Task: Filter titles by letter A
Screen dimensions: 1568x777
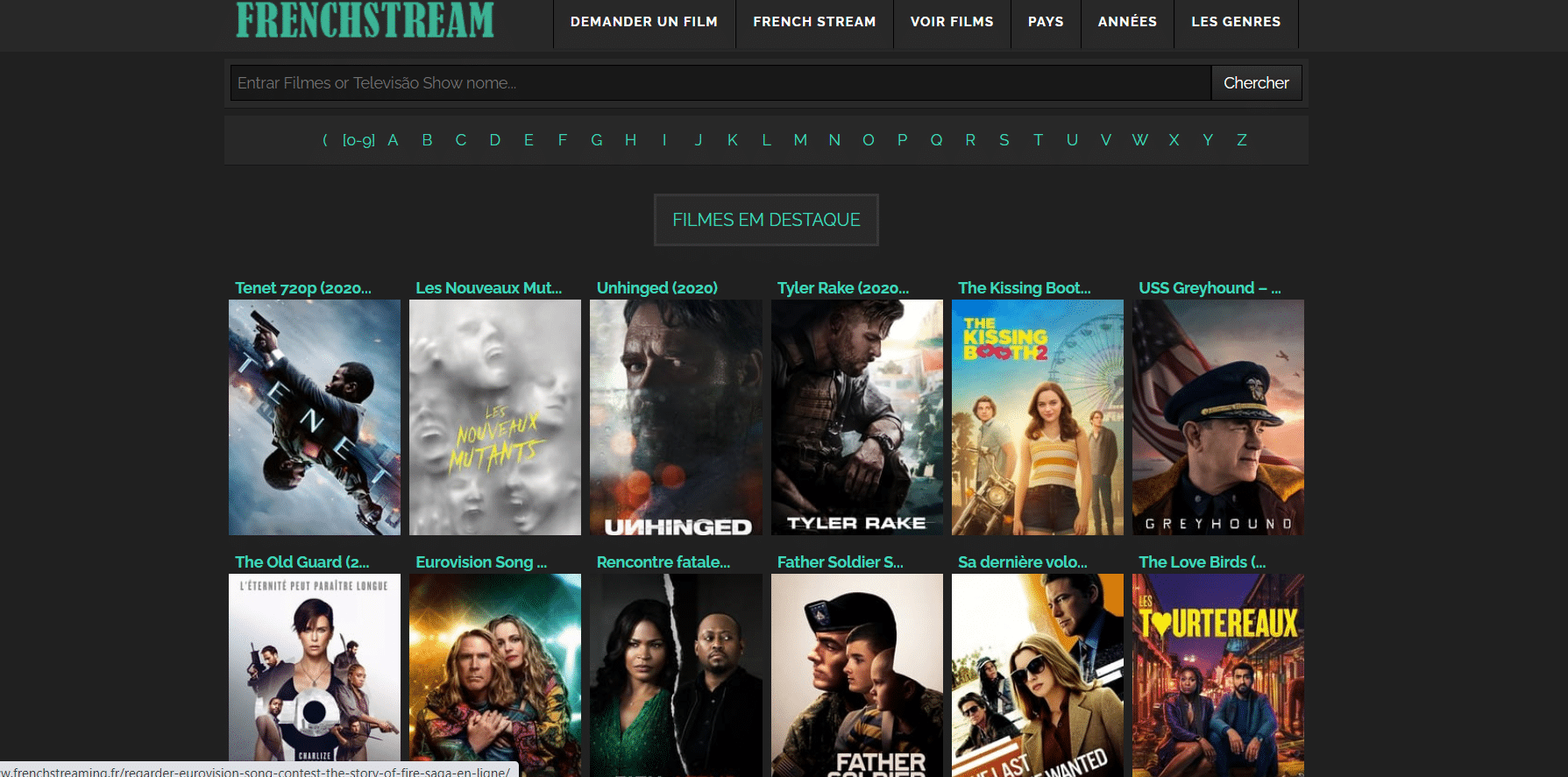Action: click(393, 140)
